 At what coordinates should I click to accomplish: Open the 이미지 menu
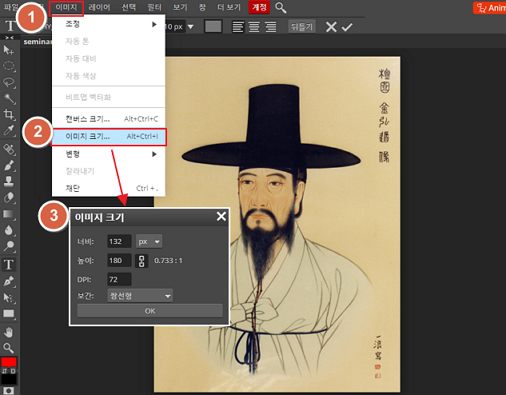click(66, 7)
